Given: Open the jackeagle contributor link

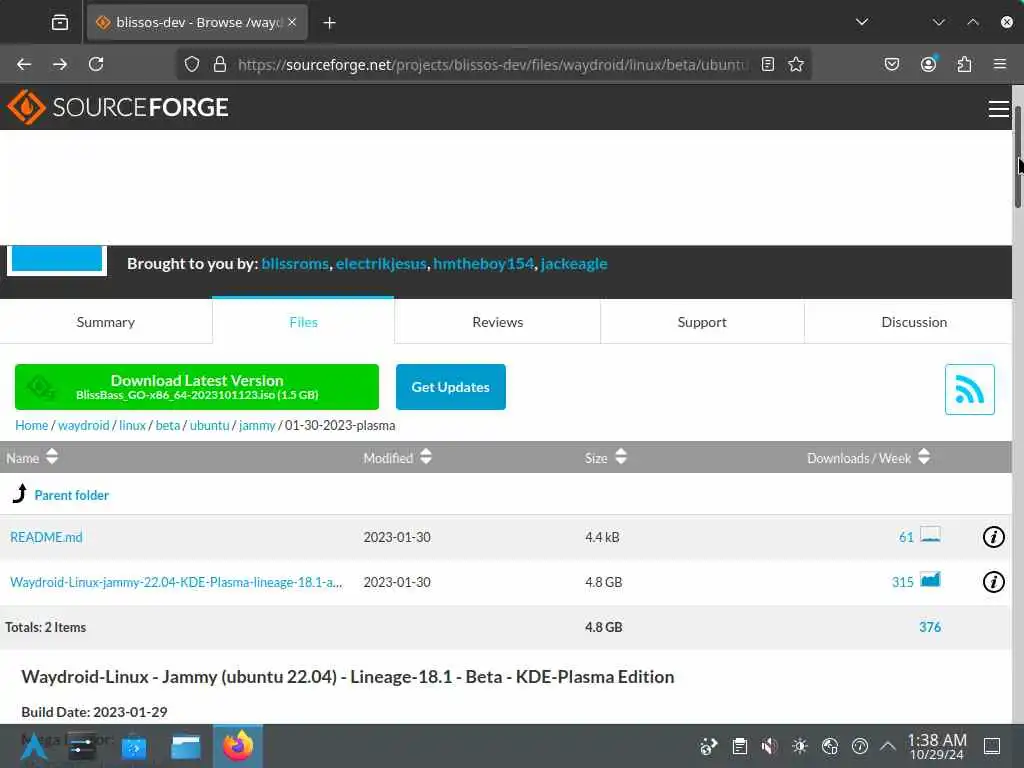Looking at the screenshot, I should 573,263.
